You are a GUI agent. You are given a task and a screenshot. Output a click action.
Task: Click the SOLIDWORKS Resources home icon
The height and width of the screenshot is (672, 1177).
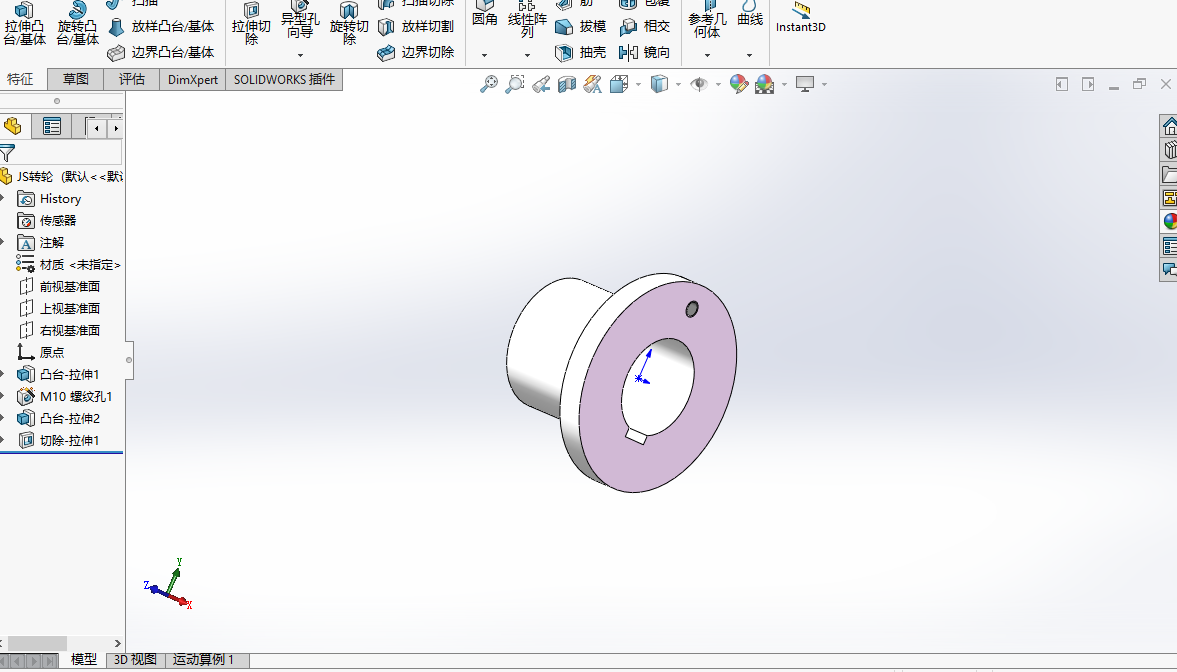(x=1169, y=127)
